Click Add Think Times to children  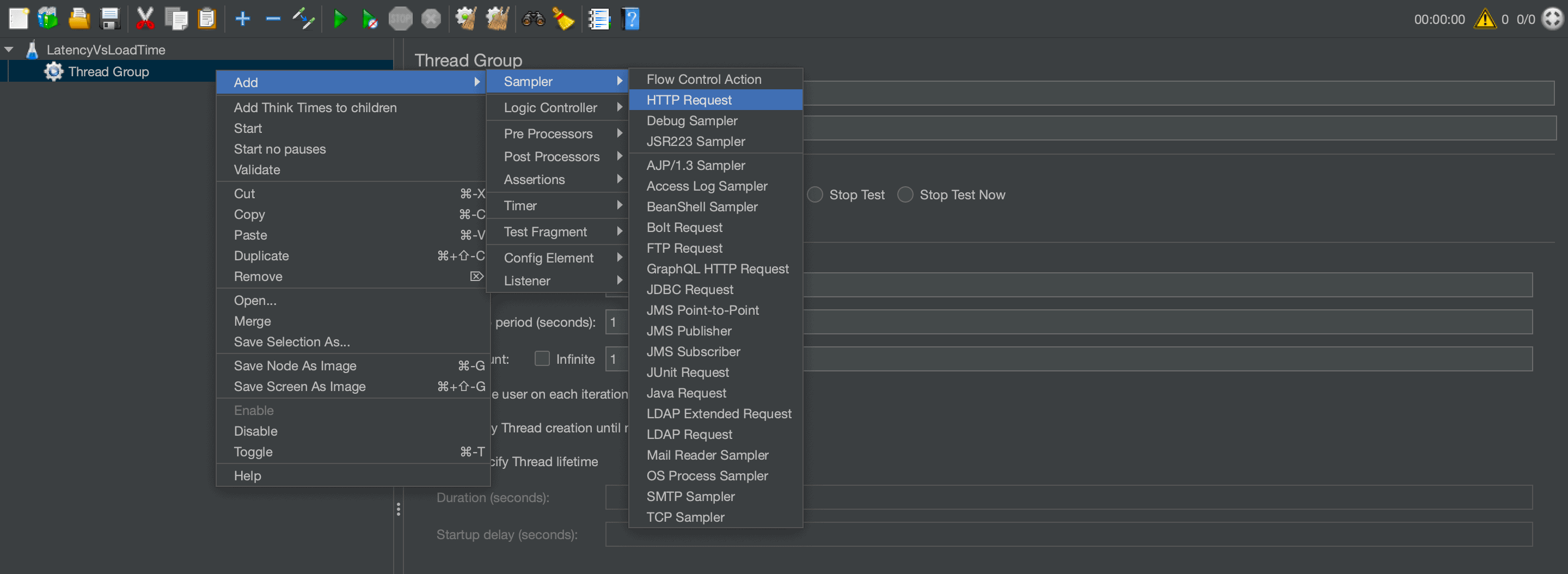pyautogui.click(x=315, y=108)
